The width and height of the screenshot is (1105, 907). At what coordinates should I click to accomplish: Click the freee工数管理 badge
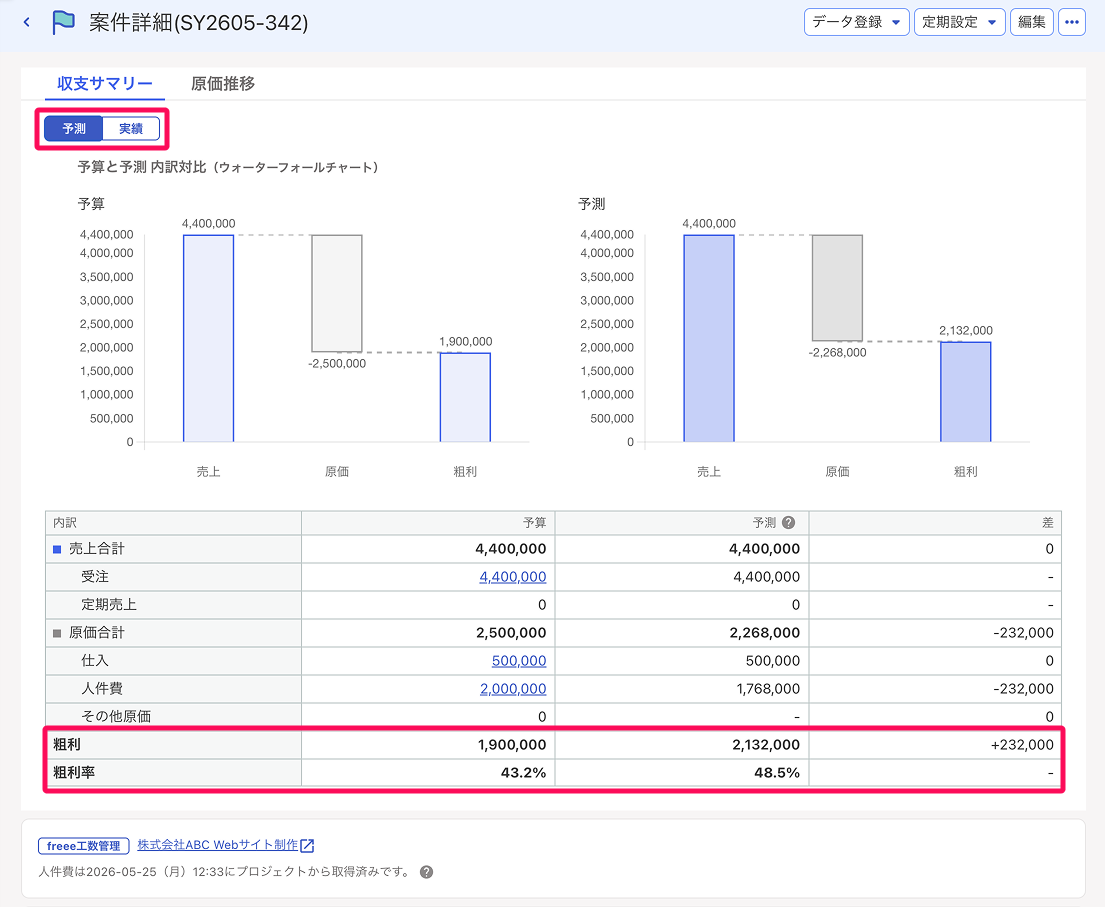pyautogui.click(x=84, y=846)
